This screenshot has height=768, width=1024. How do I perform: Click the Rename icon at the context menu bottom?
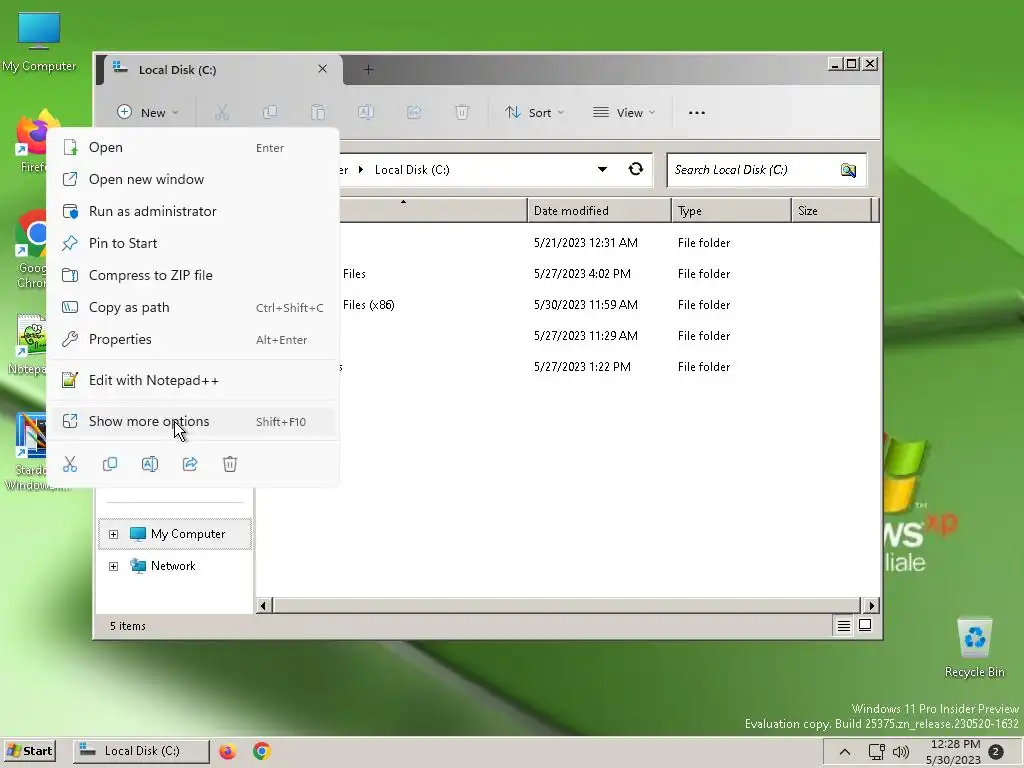[150, 464]
